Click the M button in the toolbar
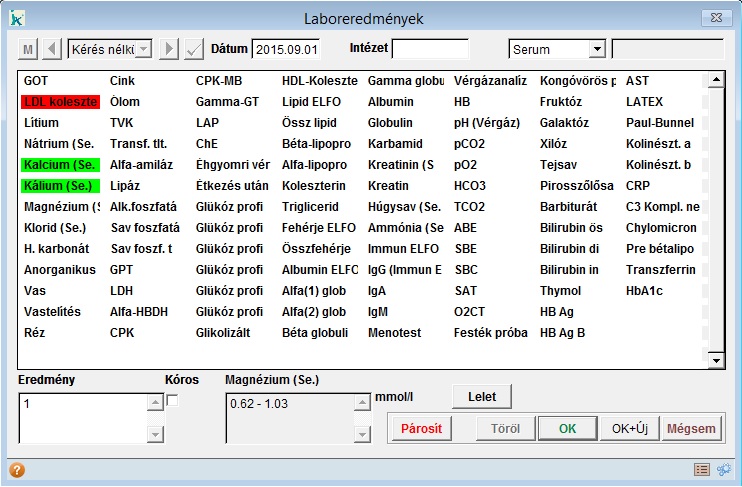 coord(28,49)
